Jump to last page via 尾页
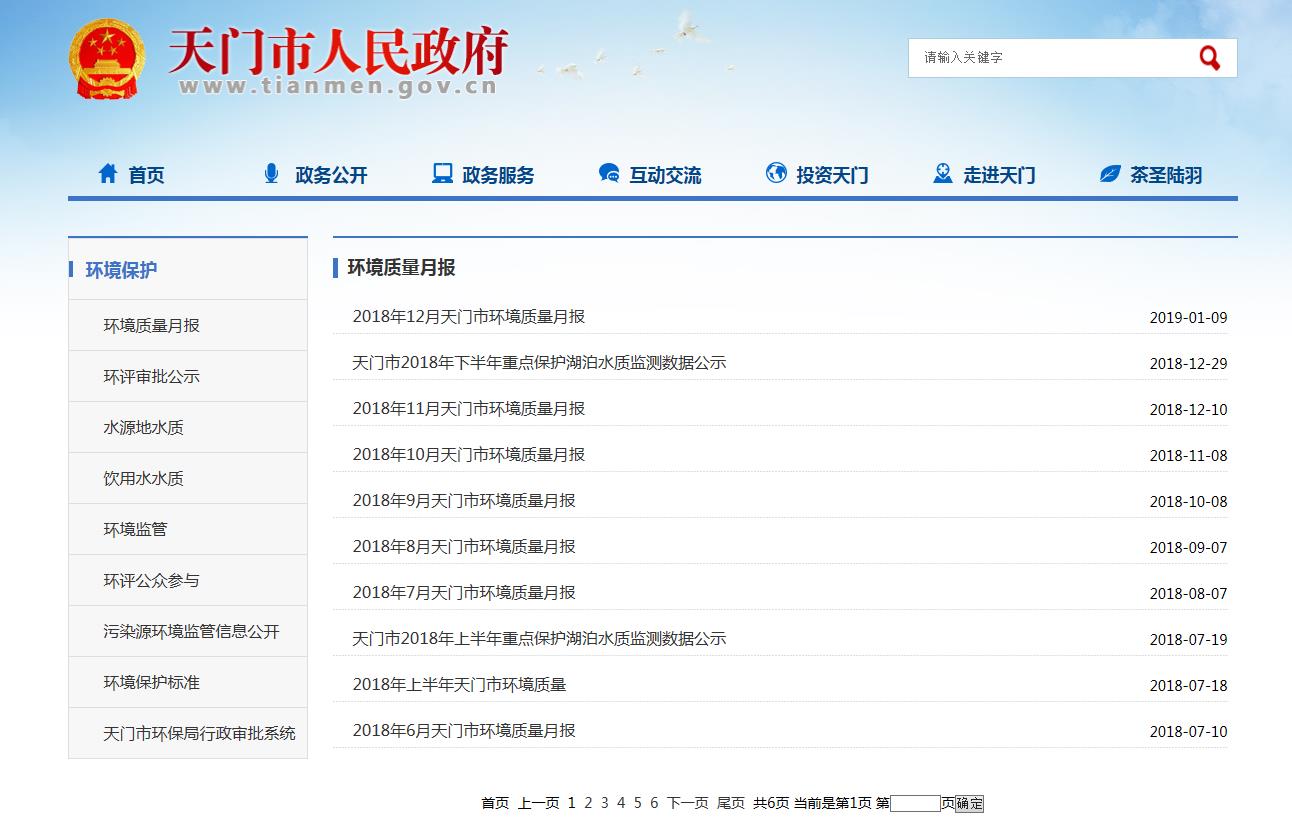This screenshot has height=826, width=1292. (x=730, y=803)
